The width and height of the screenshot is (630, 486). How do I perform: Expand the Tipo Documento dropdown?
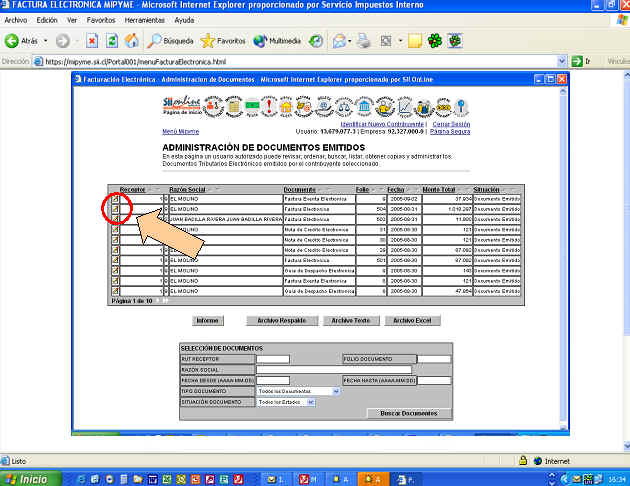coord(336,391)
